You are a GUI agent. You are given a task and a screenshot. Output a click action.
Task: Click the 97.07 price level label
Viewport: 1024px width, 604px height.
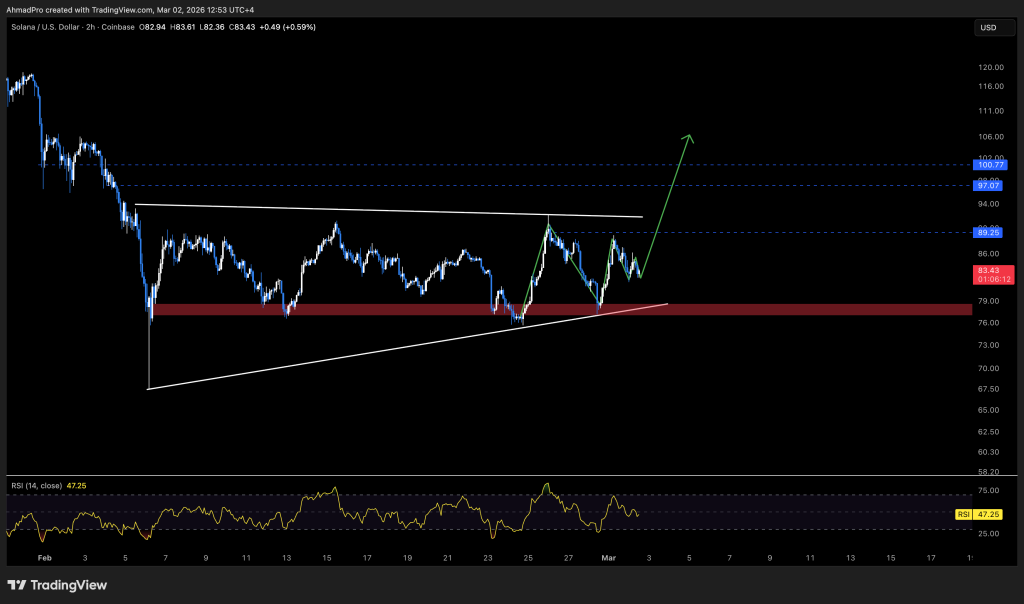point(989,185)
